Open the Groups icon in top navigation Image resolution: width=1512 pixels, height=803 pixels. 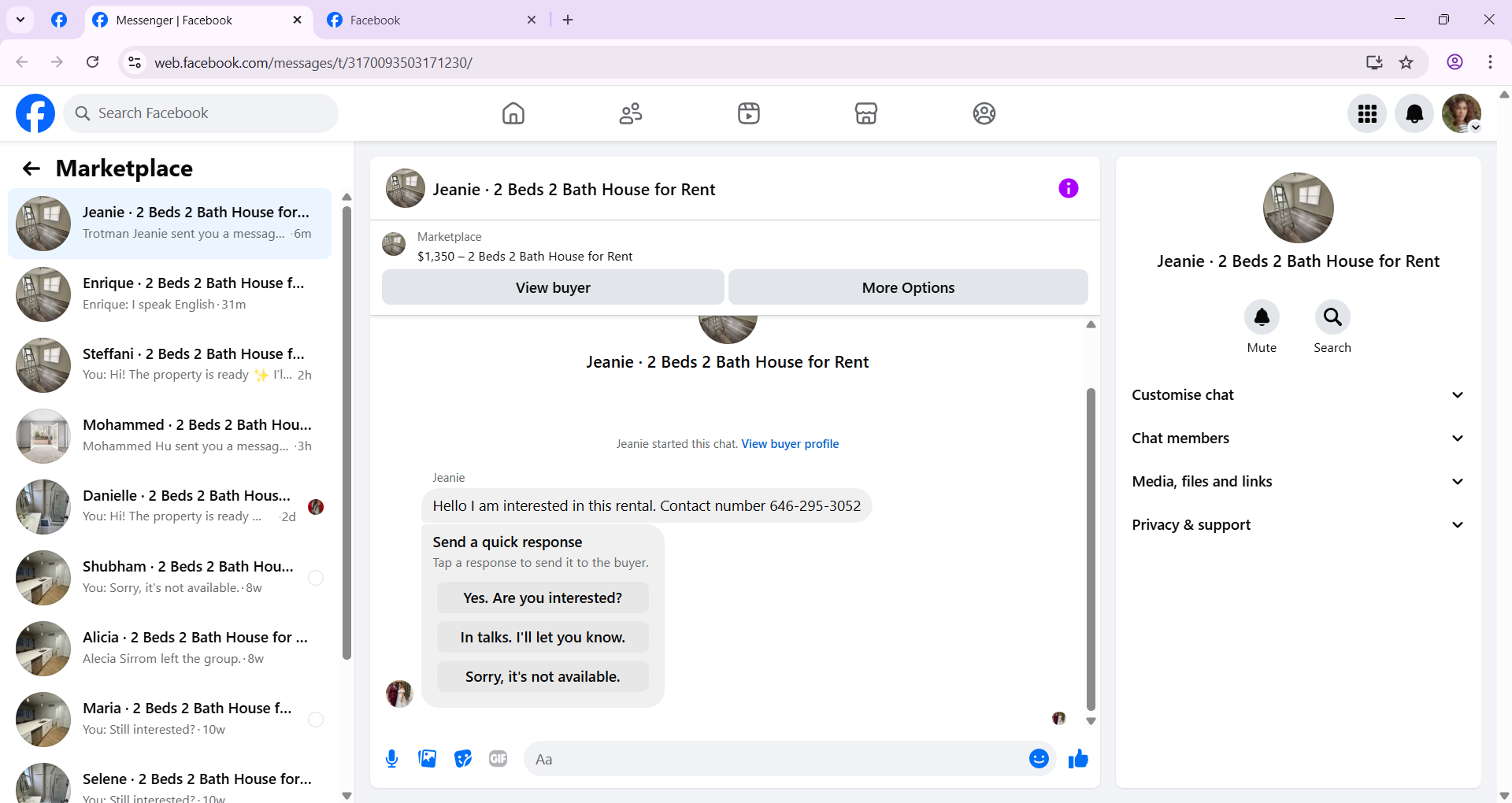point(984,113)
